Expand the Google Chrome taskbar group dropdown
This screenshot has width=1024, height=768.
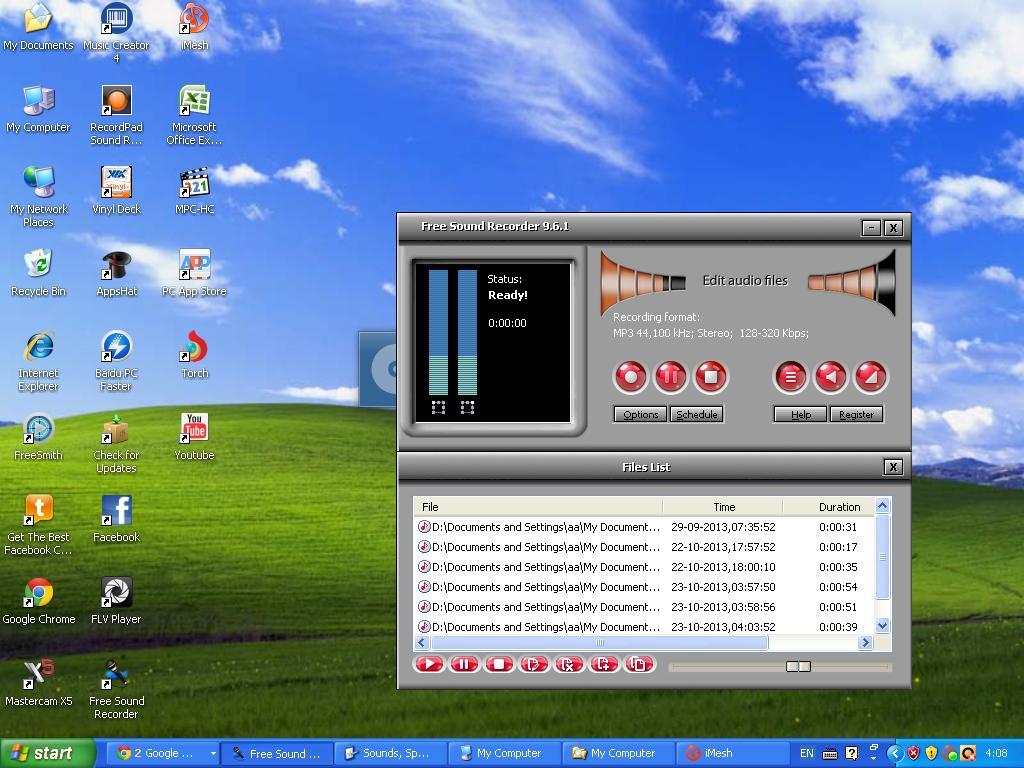click(x=212, y=753)
